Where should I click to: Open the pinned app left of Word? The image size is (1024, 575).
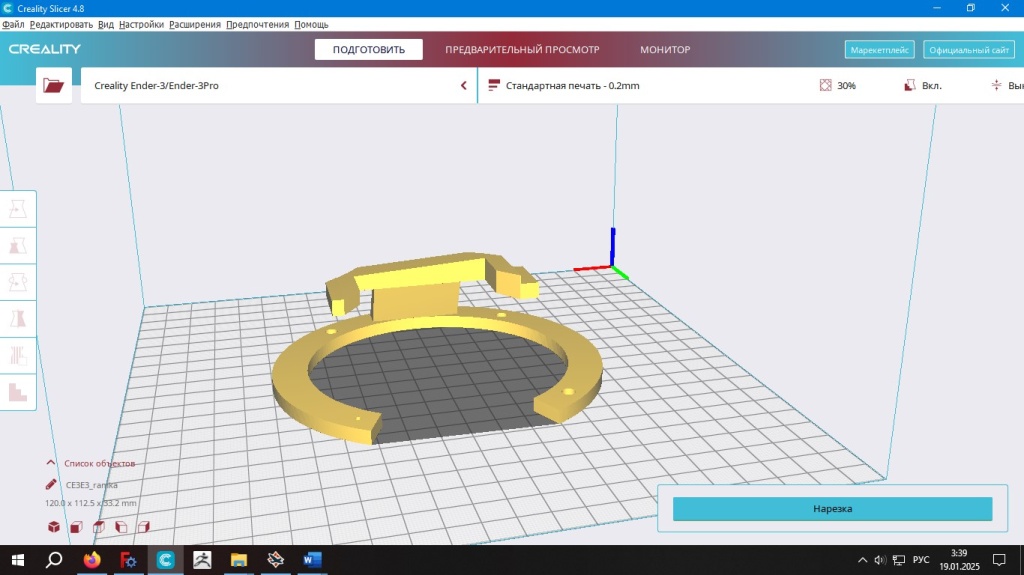click(276, 560)
